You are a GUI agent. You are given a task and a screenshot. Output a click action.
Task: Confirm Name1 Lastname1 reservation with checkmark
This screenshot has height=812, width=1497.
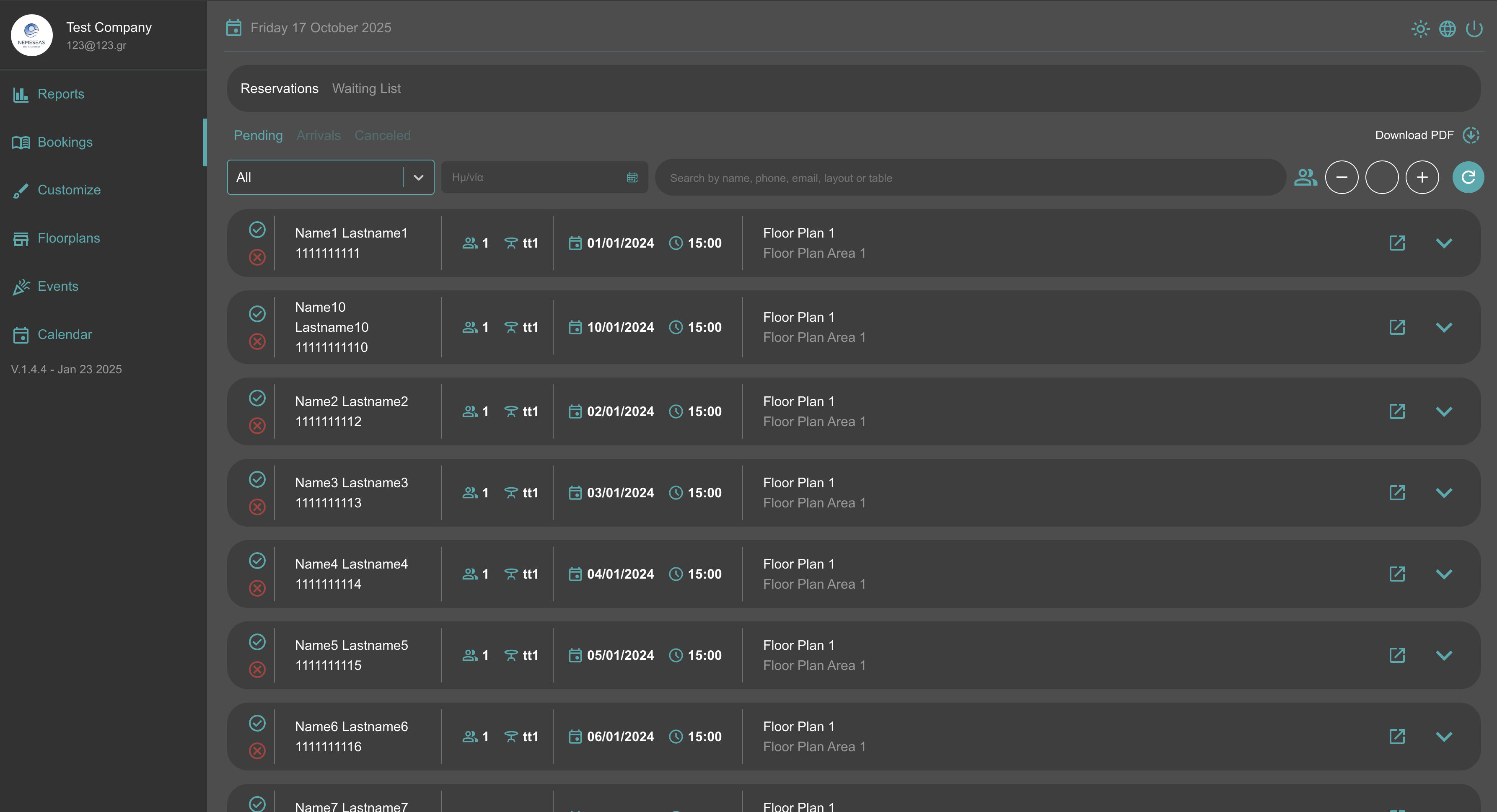[x=257, y=230]
